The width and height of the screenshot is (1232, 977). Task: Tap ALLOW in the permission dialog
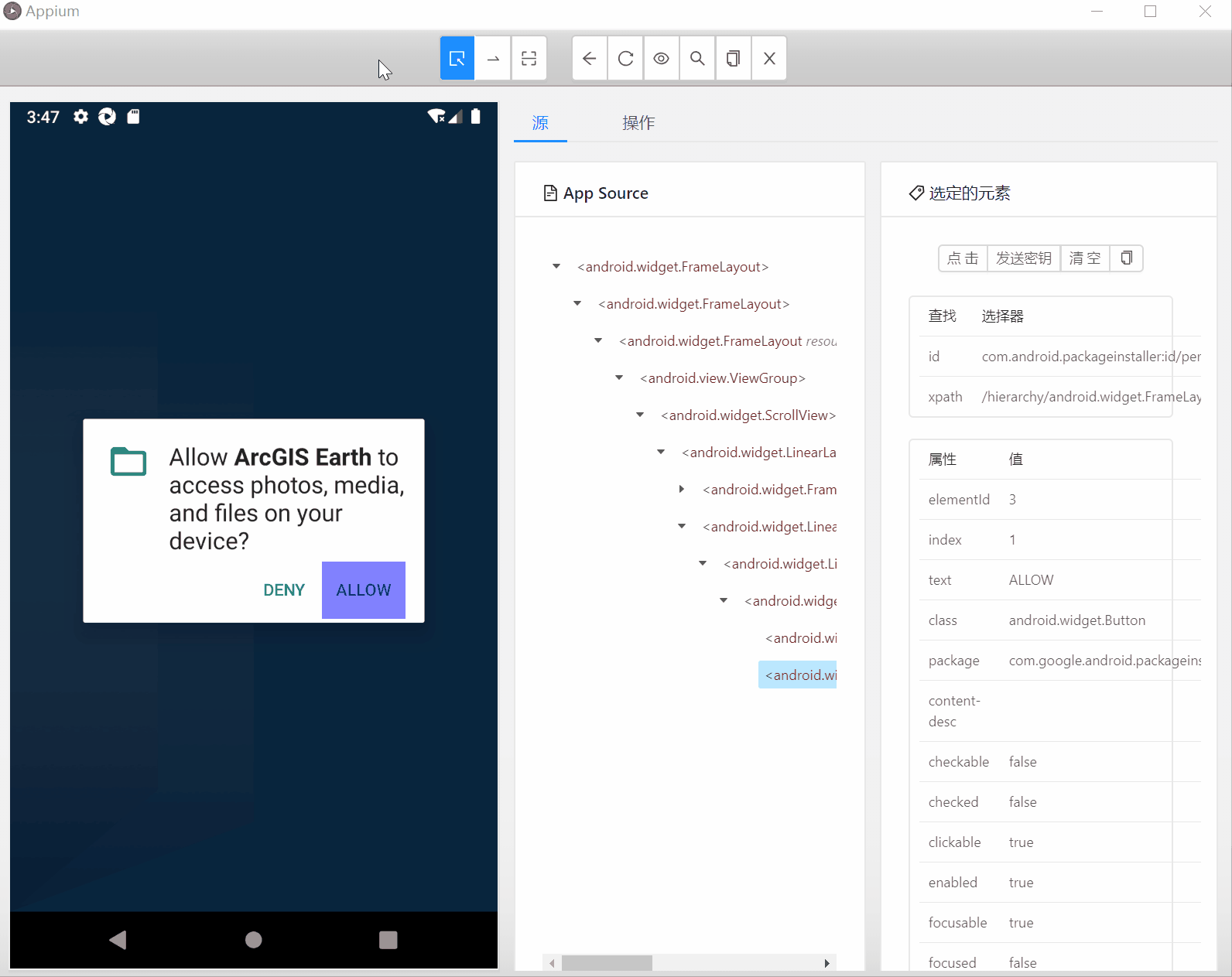point(364,589)
